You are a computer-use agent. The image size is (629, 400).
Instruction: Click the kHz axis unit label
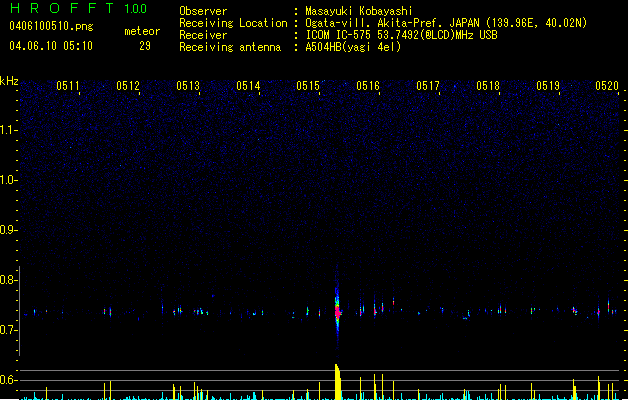9,81
